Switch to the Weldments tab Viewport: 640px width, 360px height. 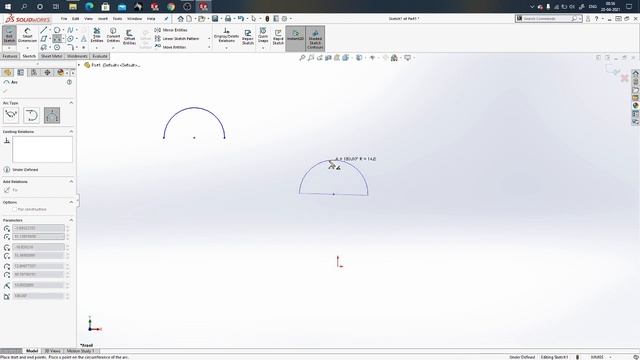point(77,56)
